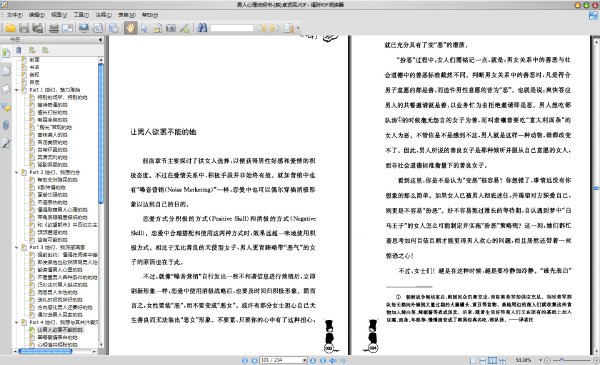The image size is (600, 365).
Task: Select the 版权 bookmark
Action: pyautogui.click(x=34, y=75)
